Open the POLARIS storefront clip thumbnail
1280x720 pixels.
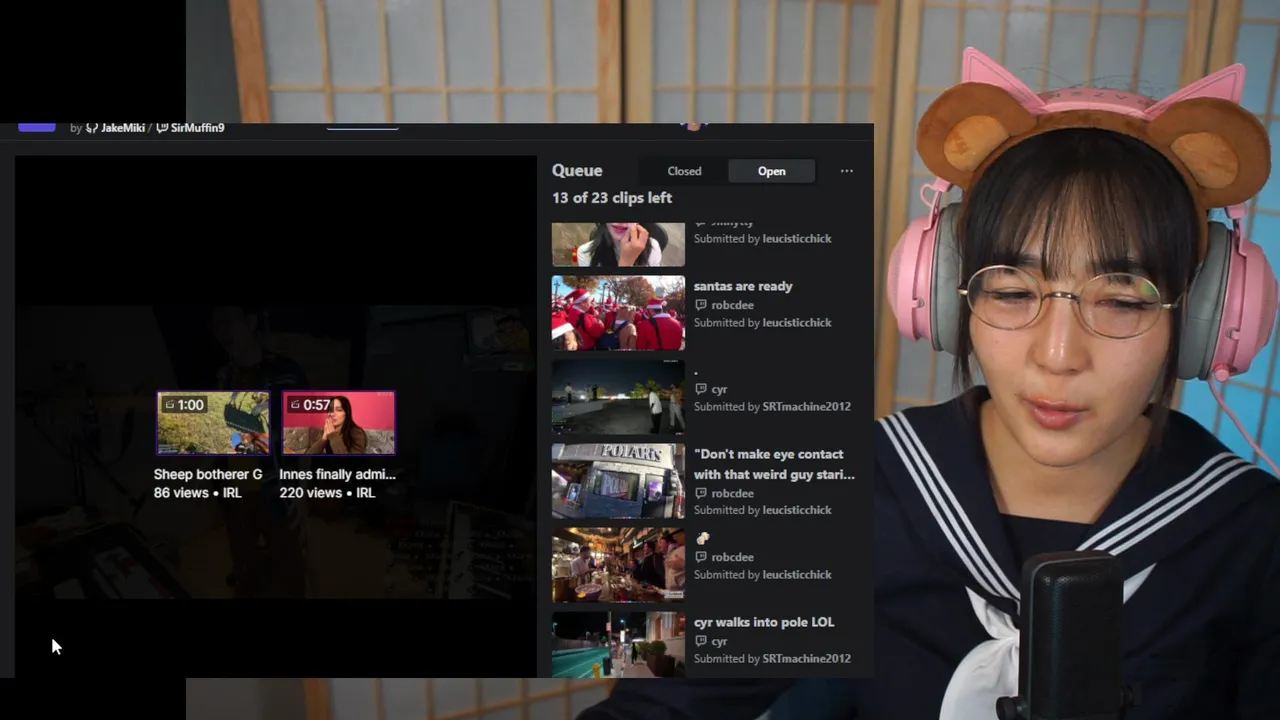(x=618, y=481)
